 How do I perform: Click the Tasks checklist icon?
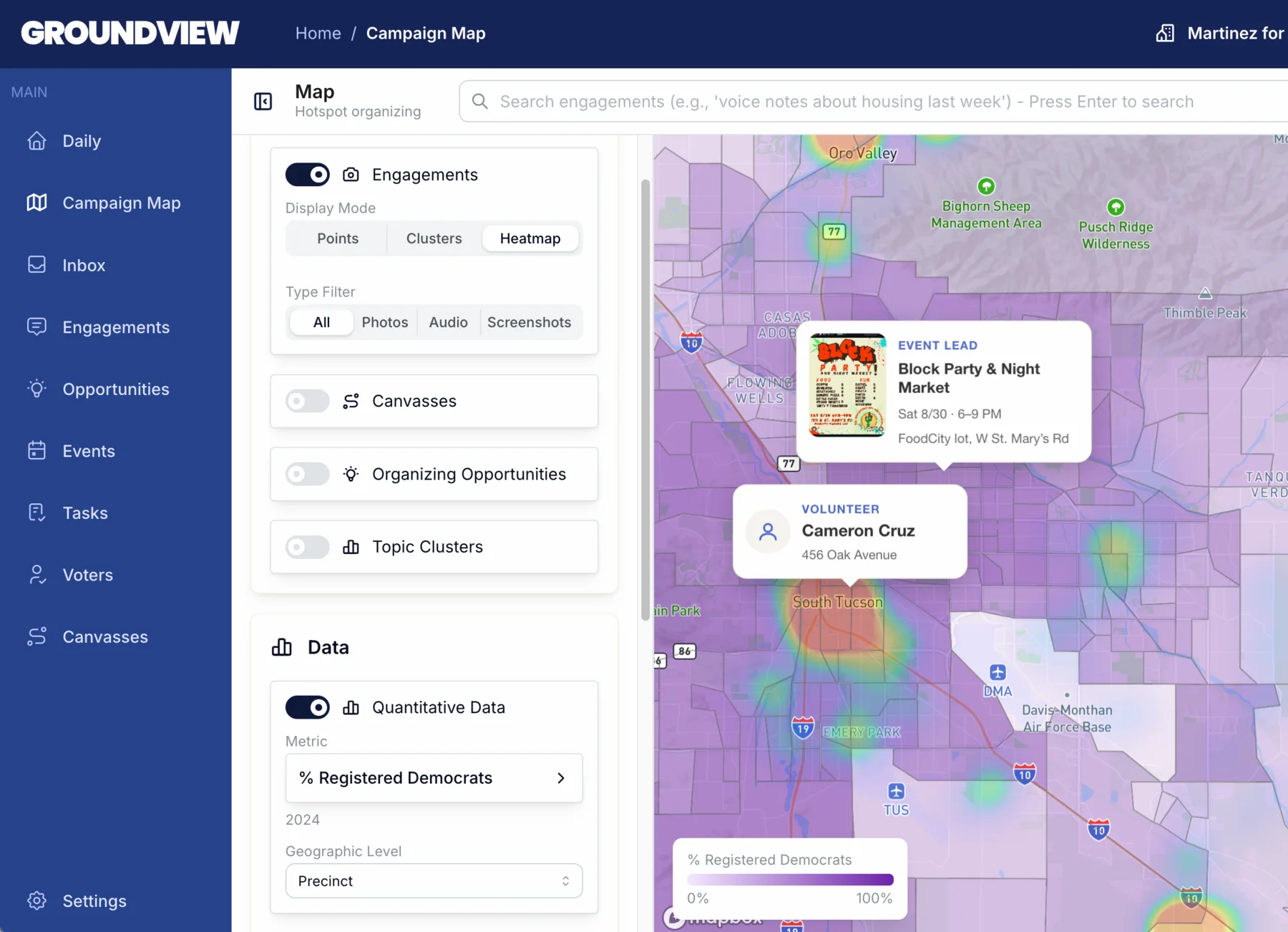36,513
